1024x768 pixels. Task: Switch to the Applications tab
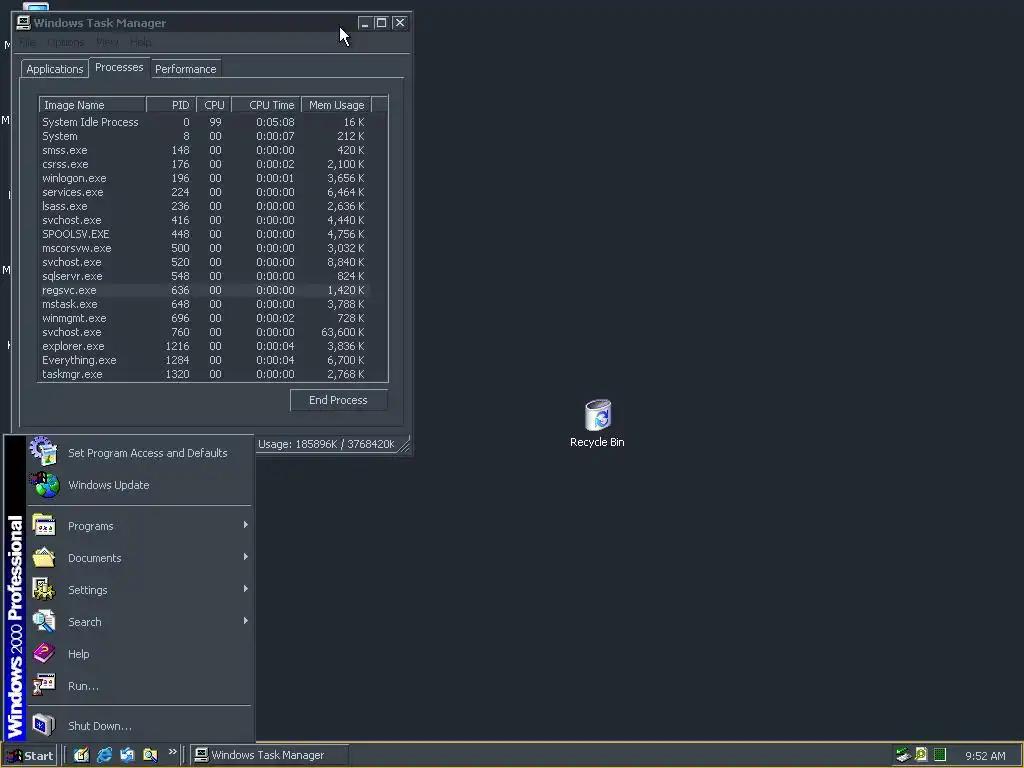55,69
